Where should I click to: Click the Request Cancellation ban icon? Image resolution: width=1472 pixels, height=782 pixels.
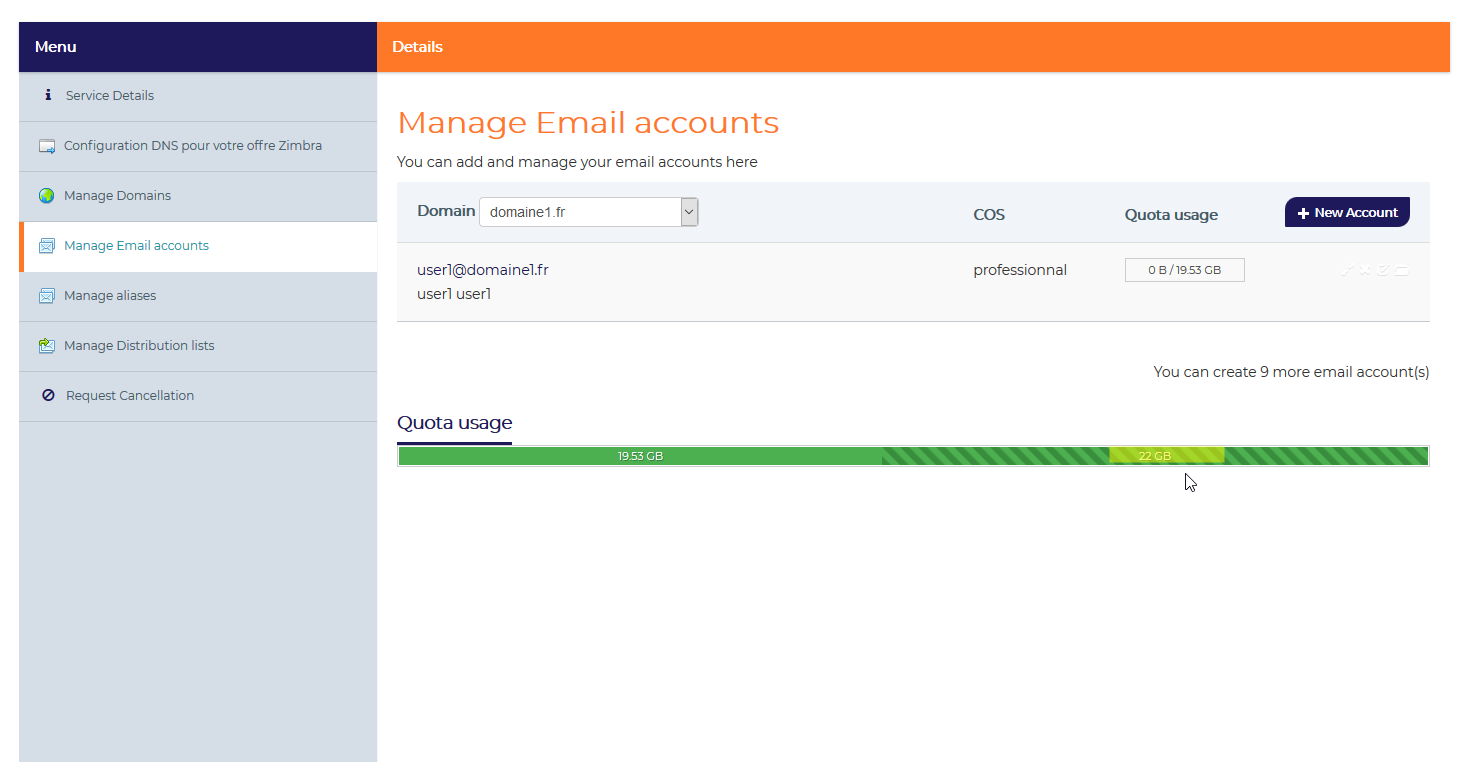pyautogui.click(x=48, y=396)
